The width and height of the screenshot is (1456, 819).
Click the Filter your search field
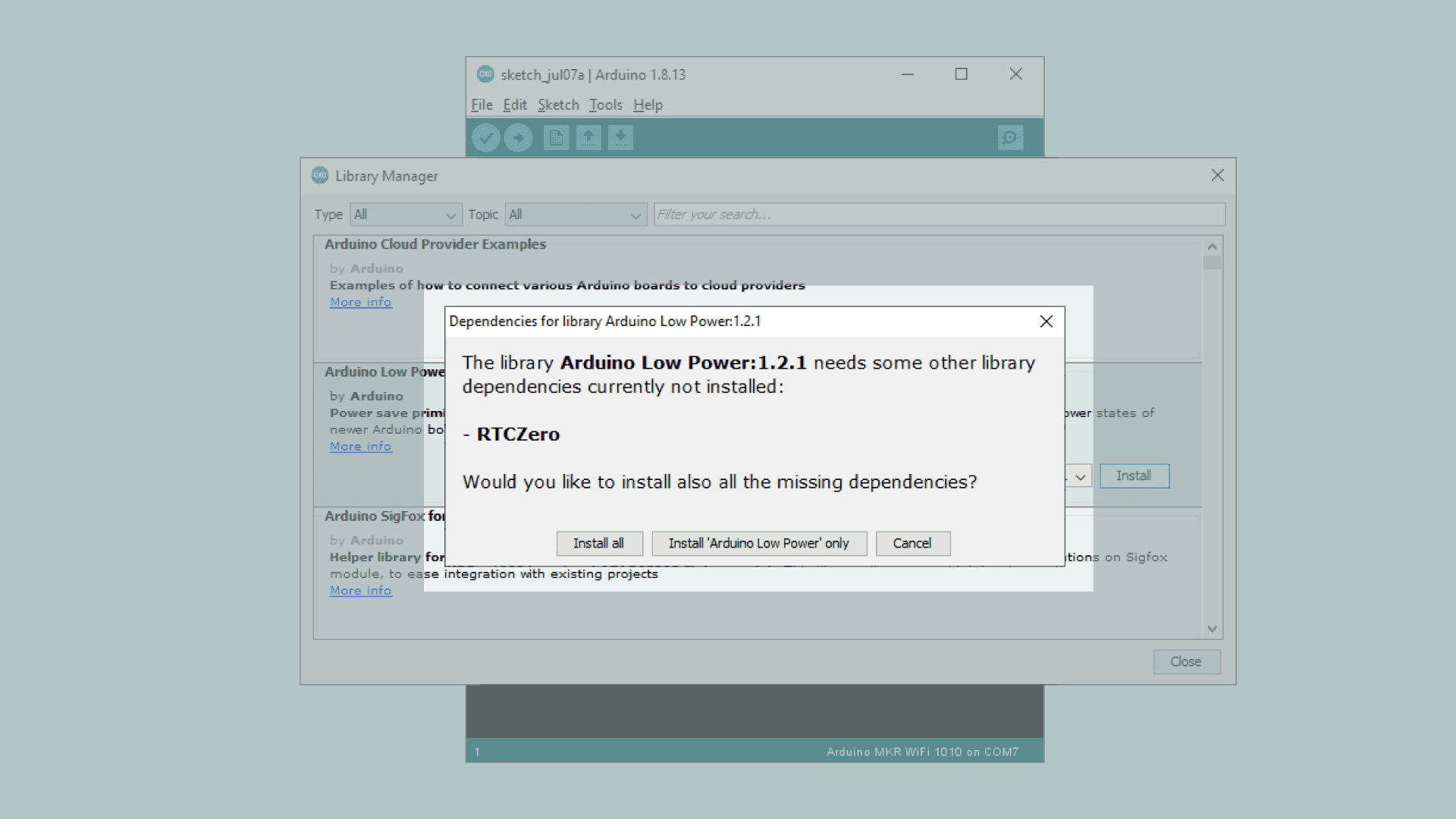tap(939, 215)
